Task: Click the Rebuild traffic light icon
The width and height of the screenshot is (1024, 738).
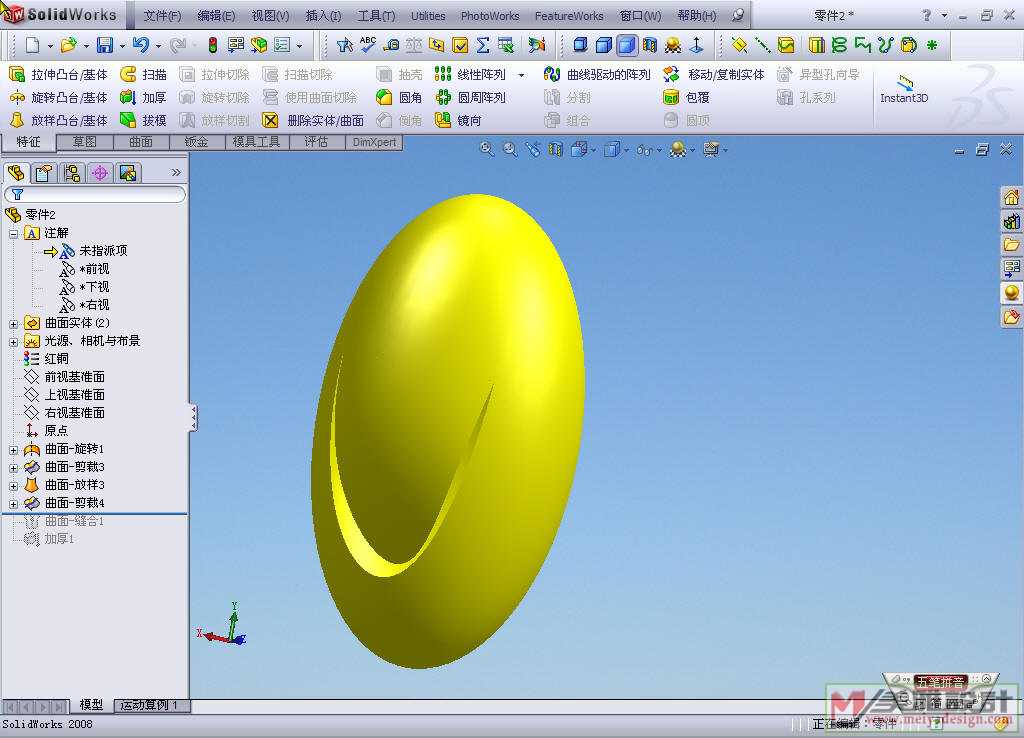Action: 212,44
